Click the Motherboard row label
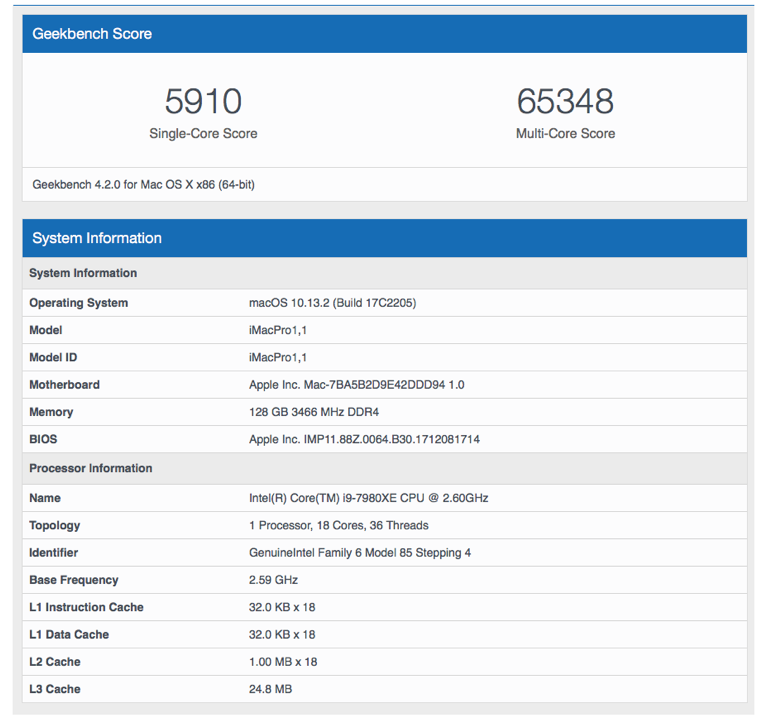The image size is (766, 719). click(x=64, y=385)
